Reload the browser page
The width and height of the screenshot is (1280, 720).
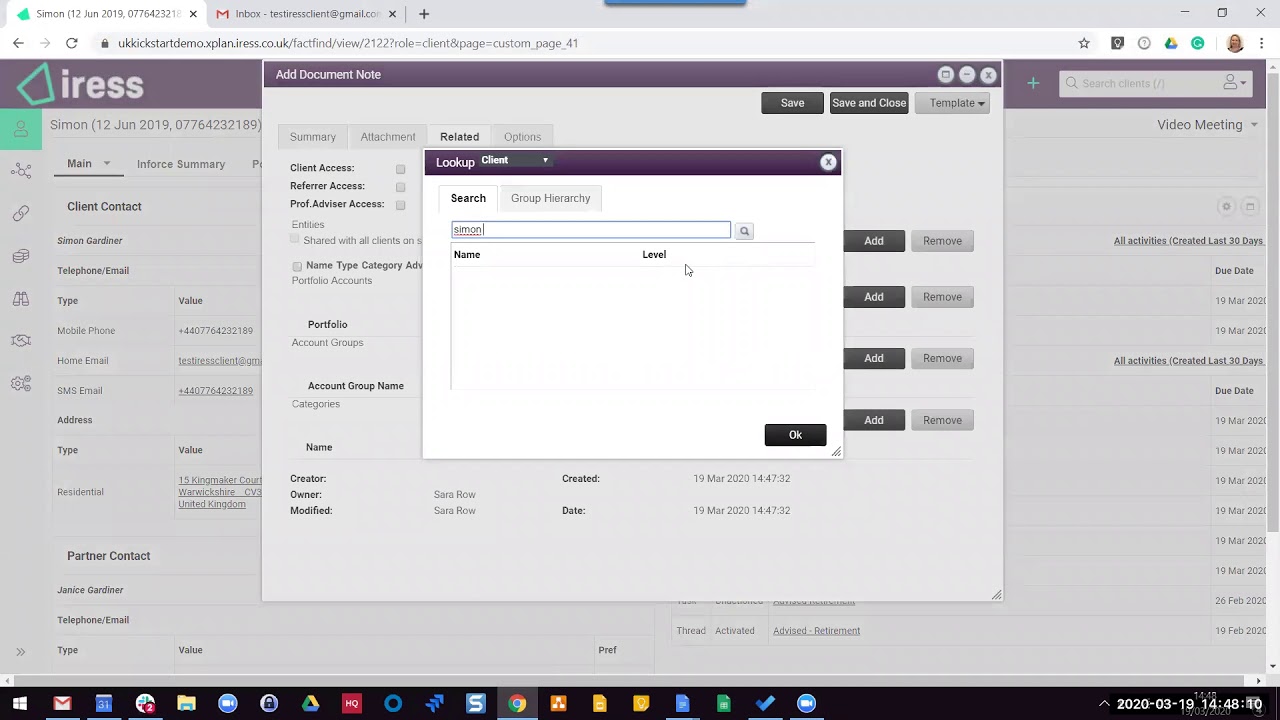[72, 43]
